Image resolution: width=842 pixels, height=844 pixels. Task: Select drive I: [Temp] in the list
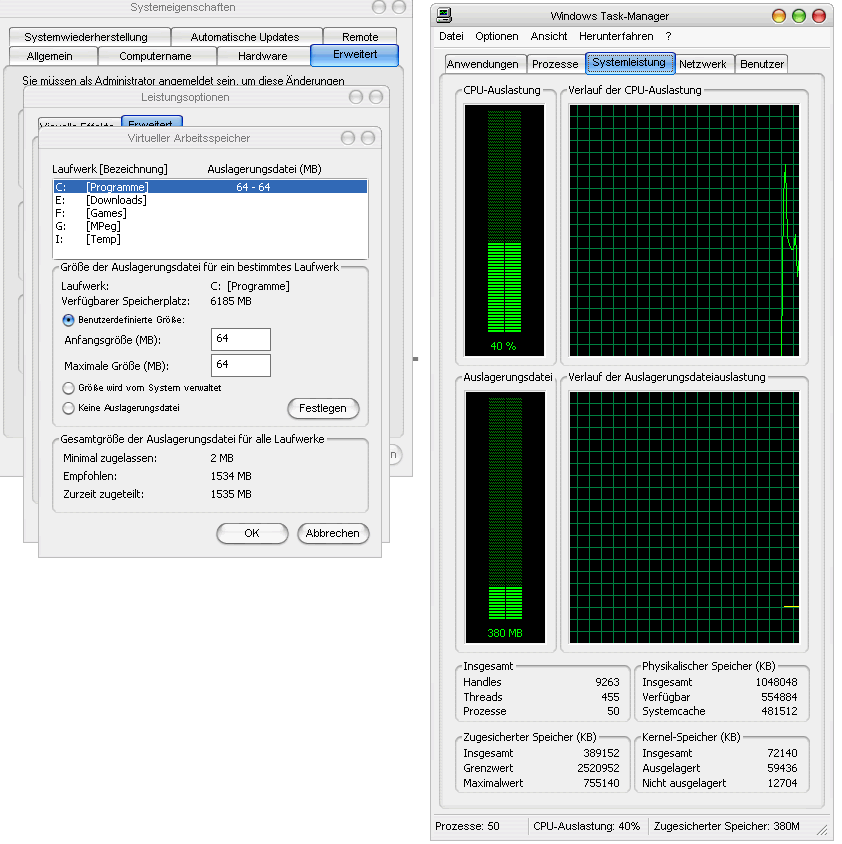pyautogui.click(x=210, y=239)
